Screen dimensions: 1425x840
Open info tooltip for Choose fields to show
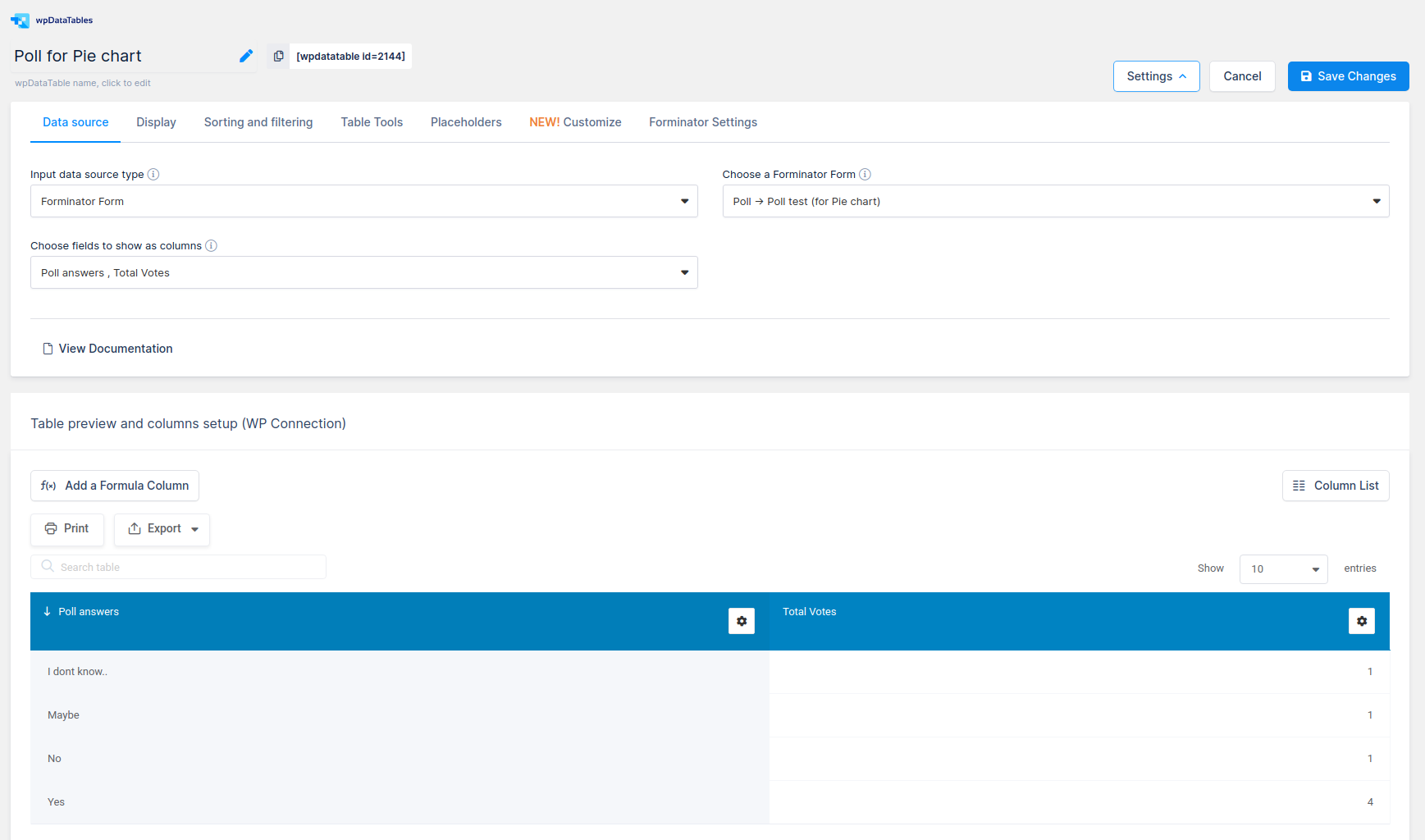click(x=211, y=245)
